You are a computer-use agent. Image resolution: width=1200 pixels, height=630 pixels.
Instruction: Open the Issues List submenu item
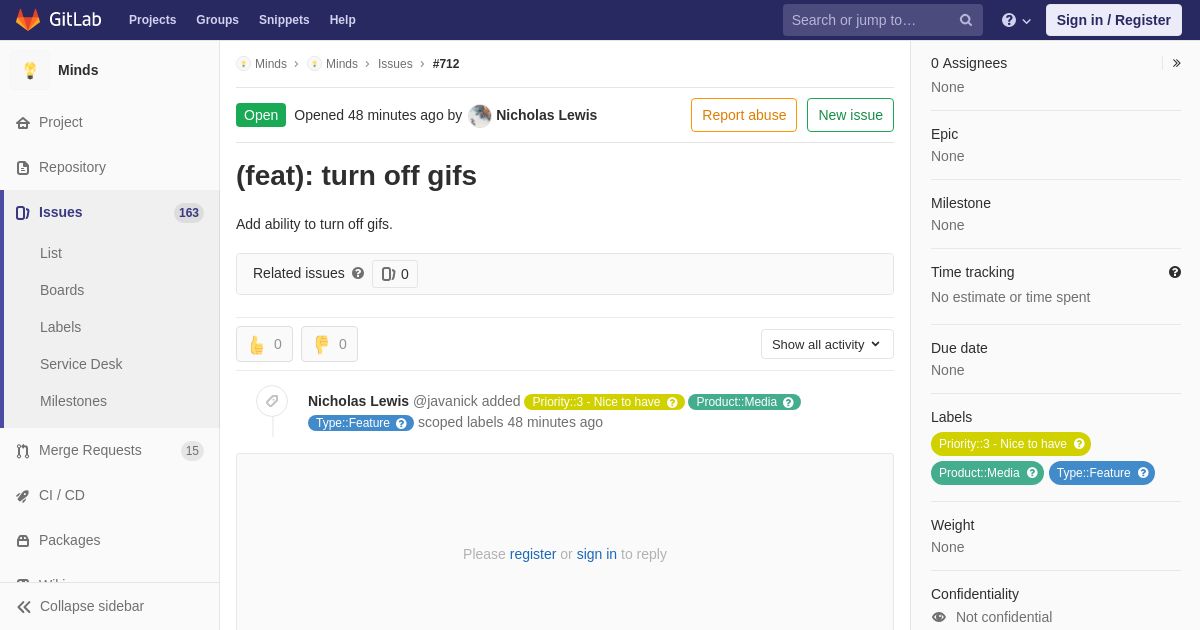pos(51,253)
